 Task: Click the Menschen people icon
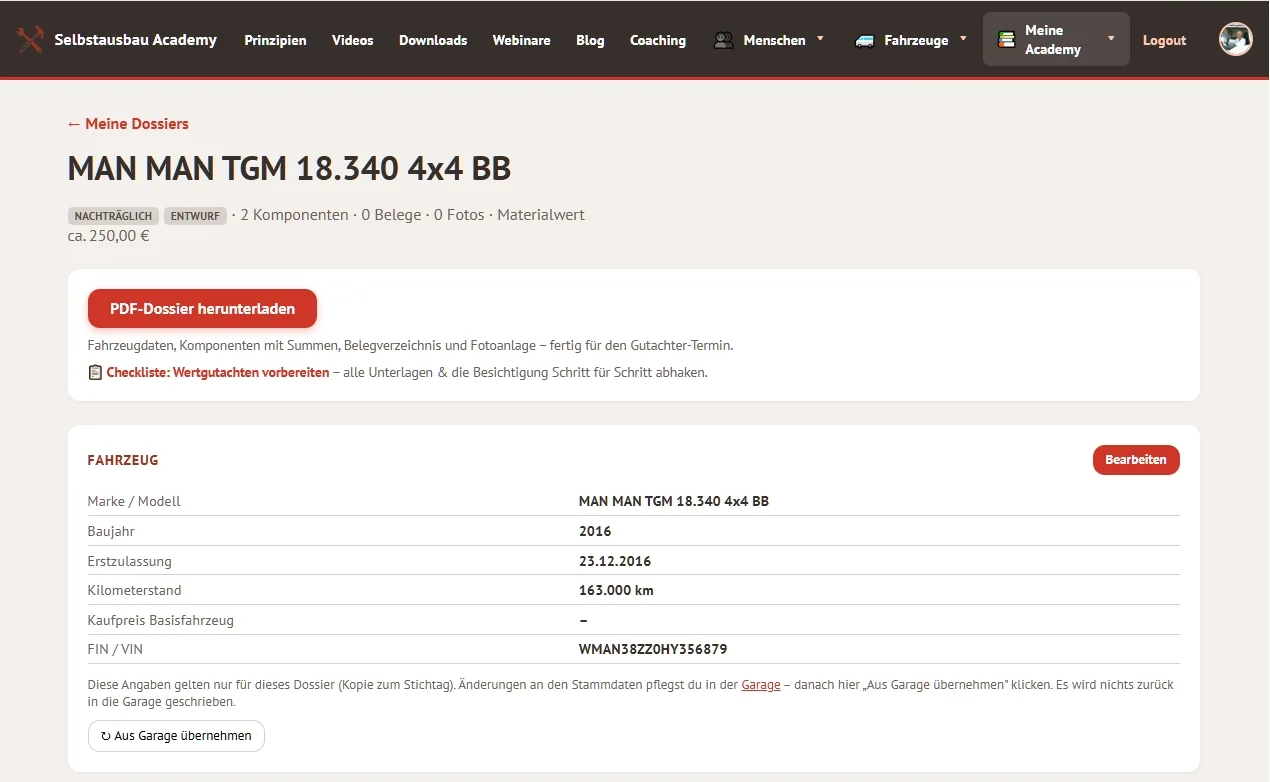coord(723,40)
